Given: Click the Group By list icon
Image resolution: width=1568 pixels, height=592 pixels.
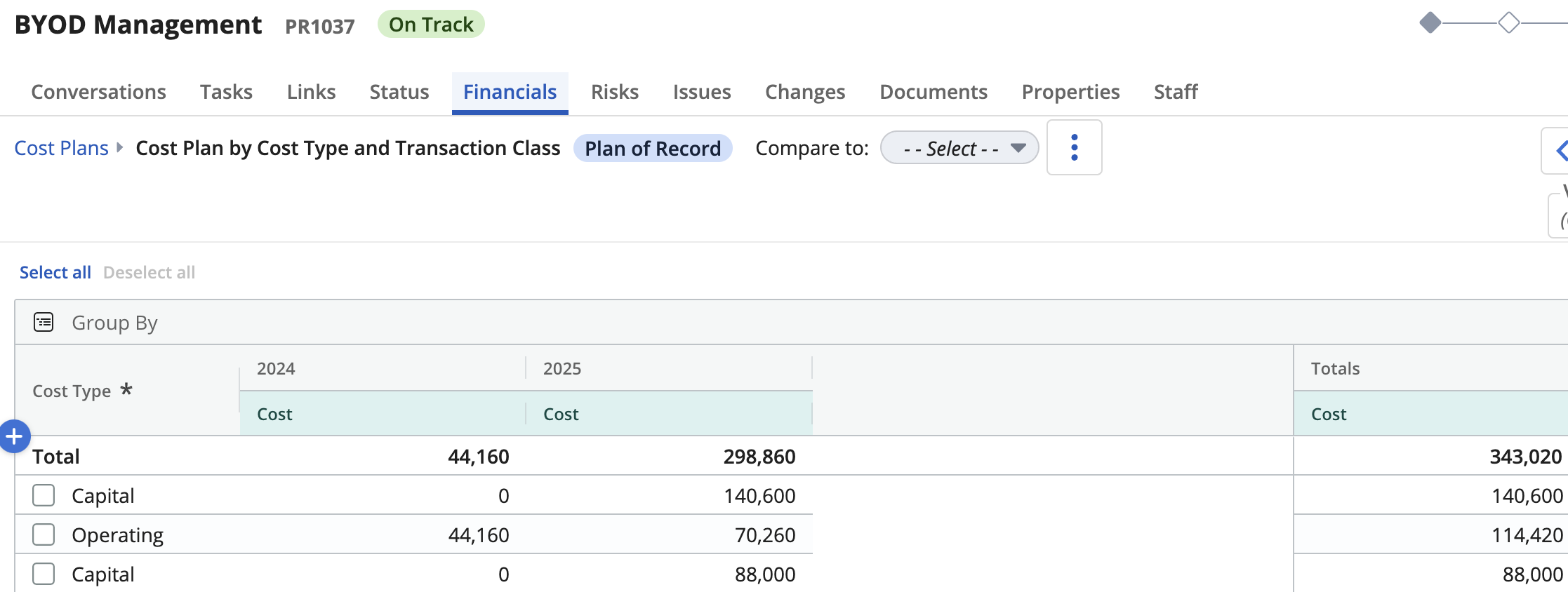Looking at the screenshot, I should [x=44, y=322].
